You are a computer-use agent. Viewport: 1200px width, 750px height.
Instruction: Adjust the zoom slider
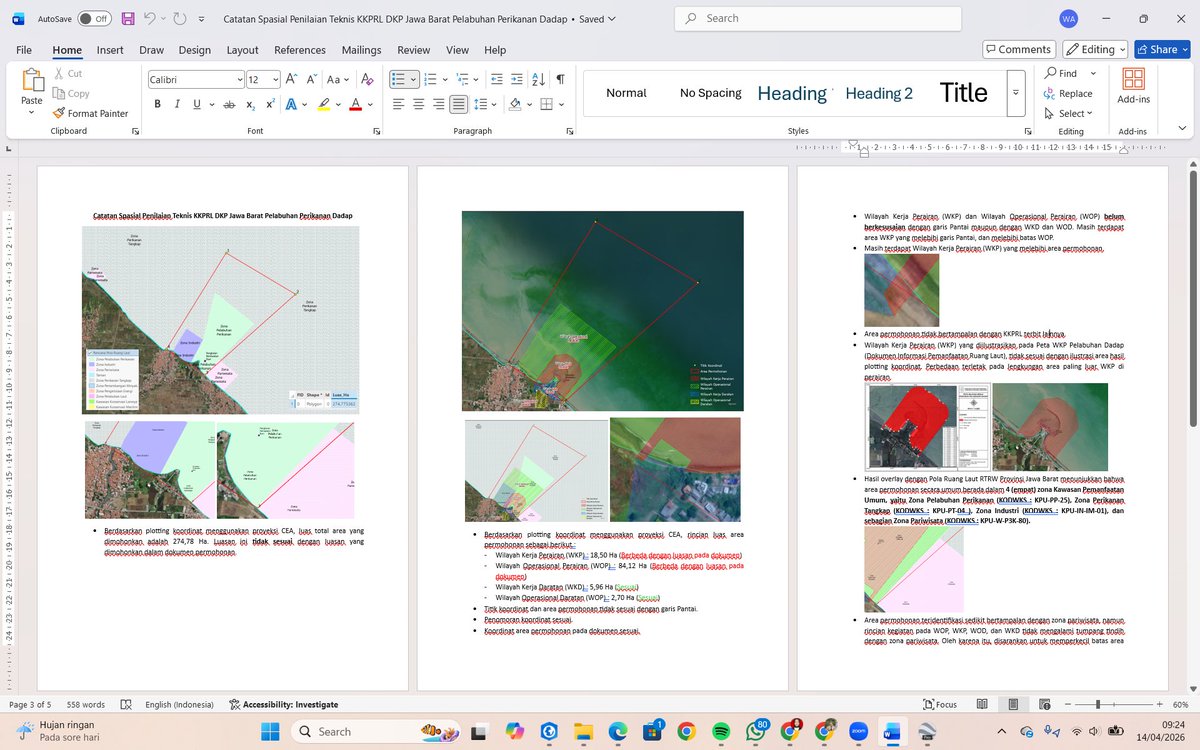(1098, 704)
